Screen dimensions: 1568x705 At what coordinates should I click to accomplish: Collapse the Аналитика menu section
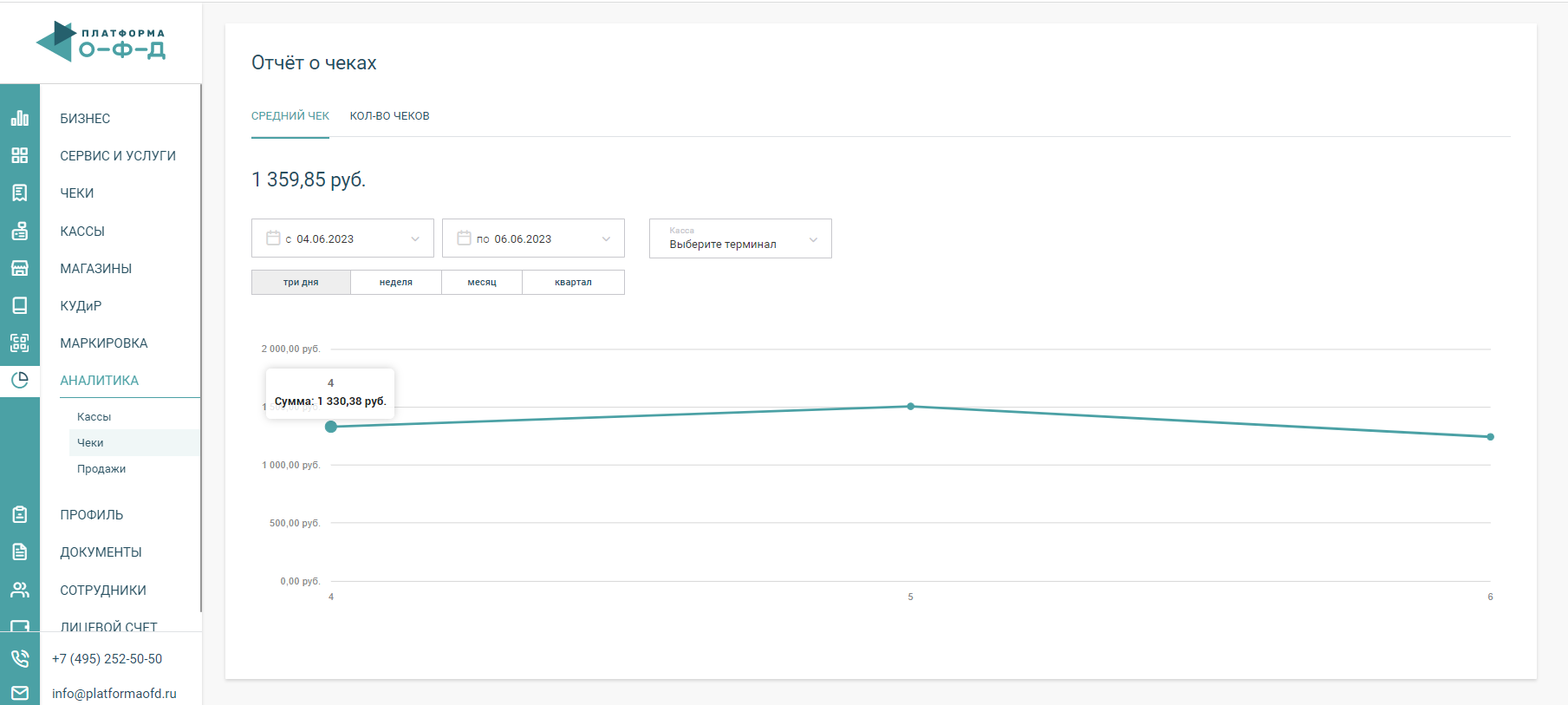pos(100,381)
